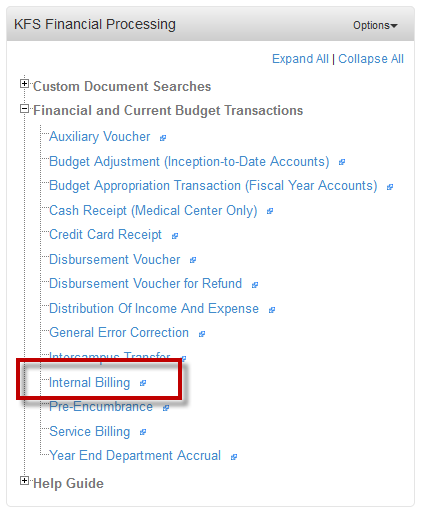Image resolution: width=426 pixels, height=513 pixels.
Task: Click the Collapse All link
Action: (x=371, y=59)
